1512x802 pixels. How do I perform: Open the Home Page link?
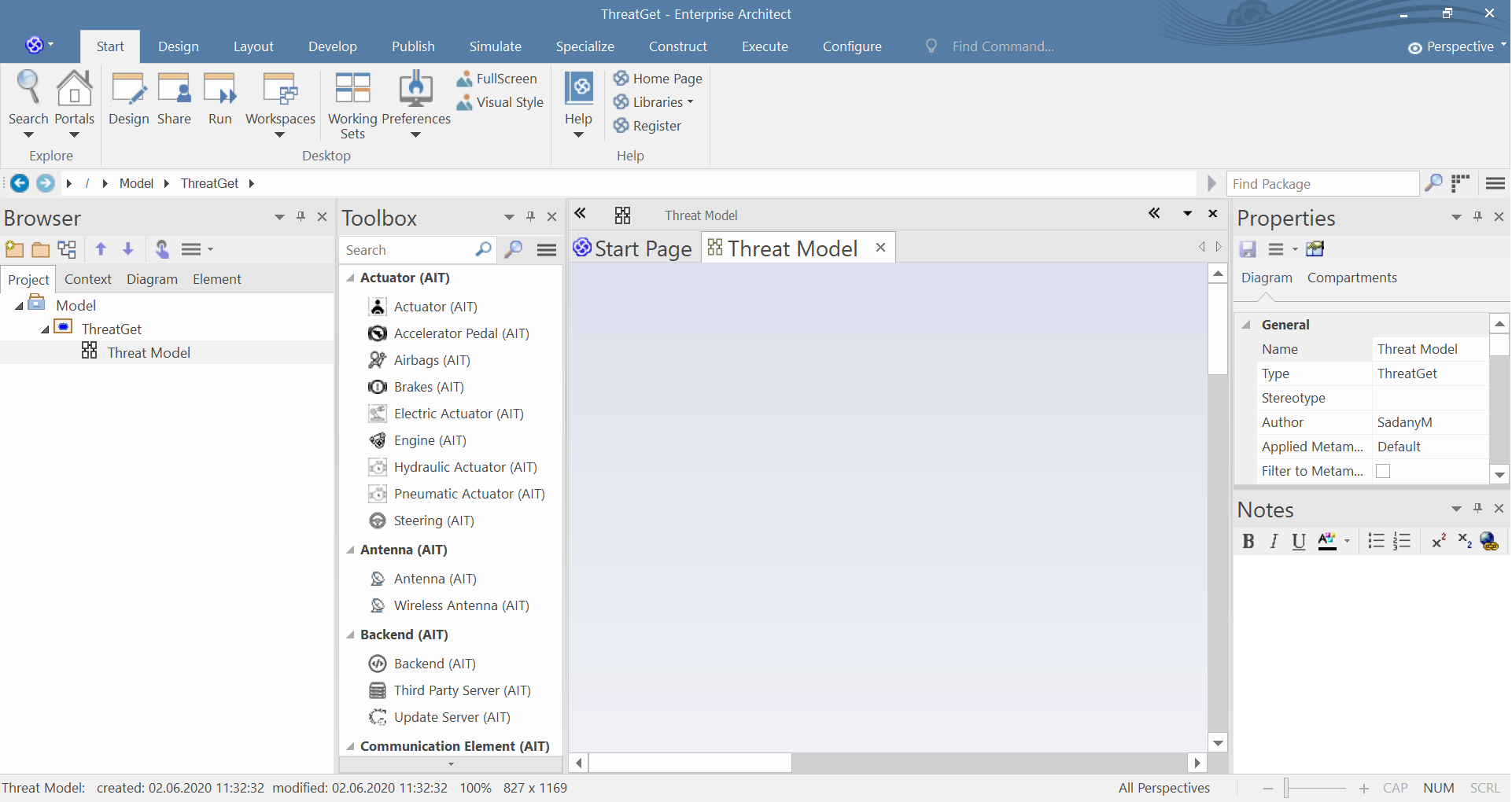(x=658, y=79)
